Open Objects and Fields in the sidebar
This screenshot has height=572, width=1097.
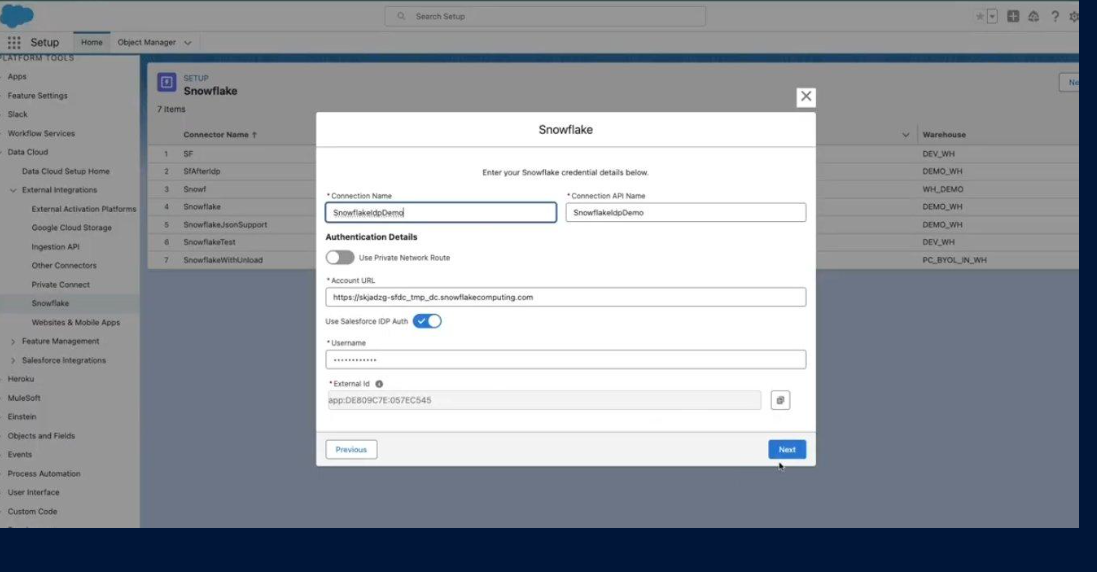click(x=41, y=436)
